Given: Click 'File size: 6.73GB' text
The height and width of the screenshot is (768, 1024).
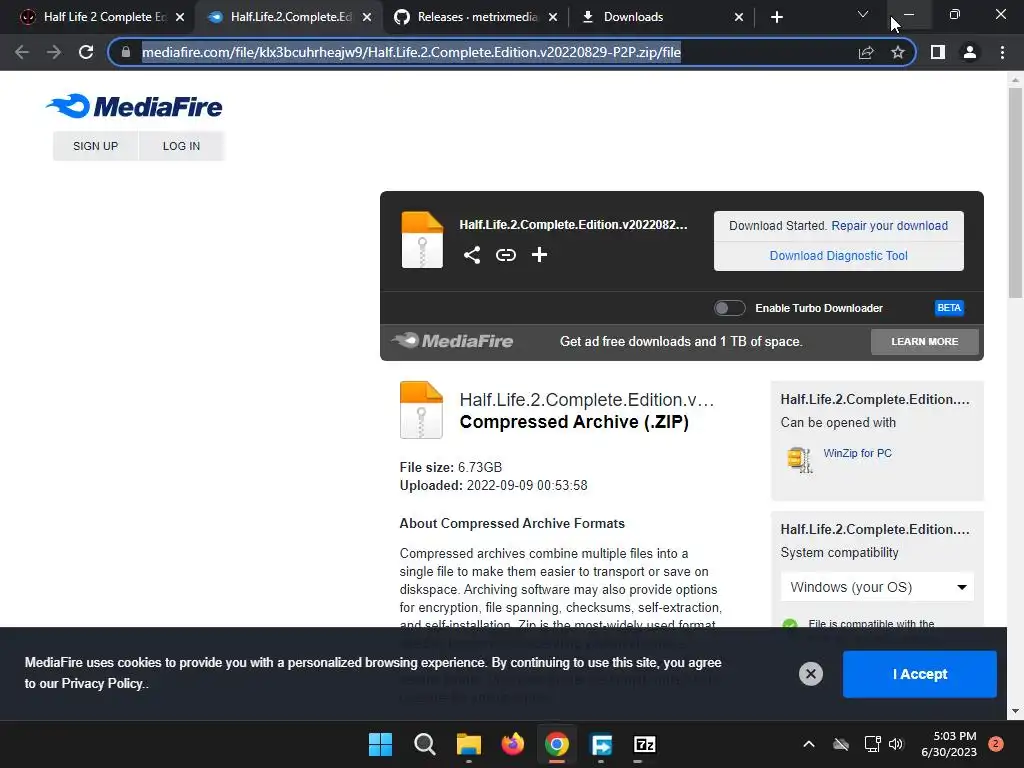Looking at the screenshot, I should tap(451, 467).
